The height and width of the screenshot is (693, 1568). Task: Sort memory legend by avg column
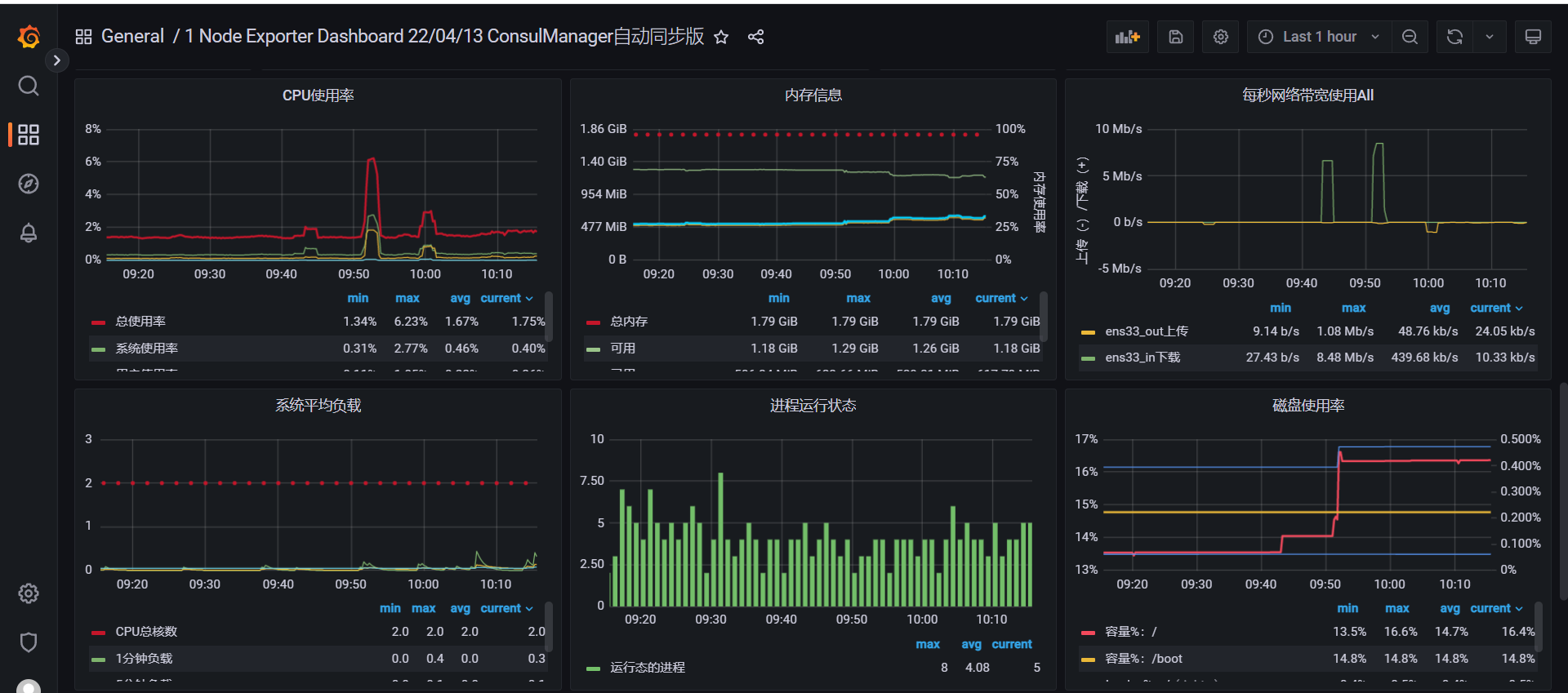941,298
